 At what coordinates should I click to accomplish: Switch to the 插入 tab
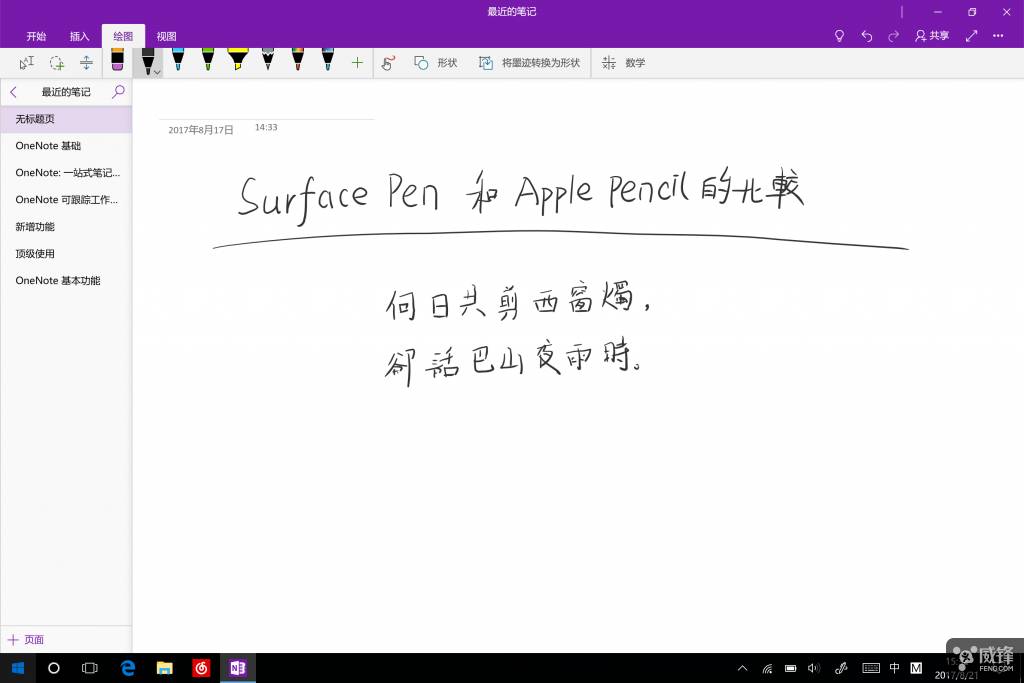pyautogui.click(x=79, y=36)
